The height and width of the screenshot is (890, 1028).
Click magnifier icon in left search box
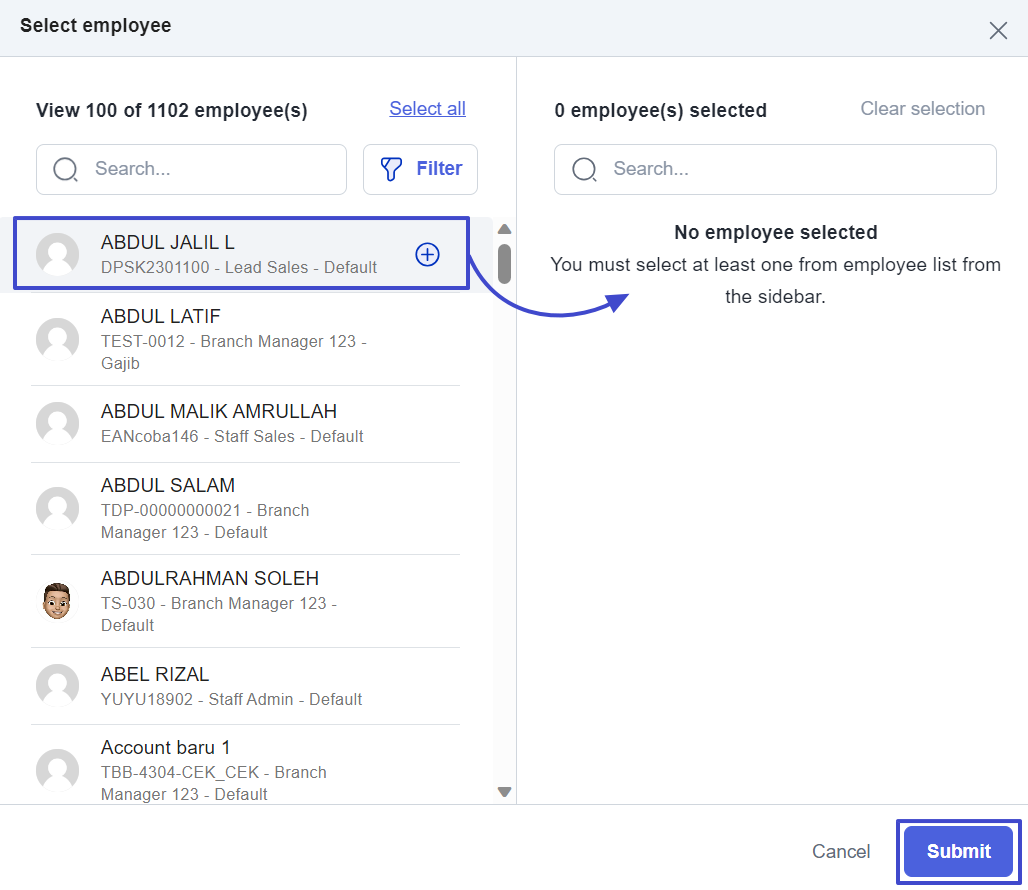pyautogui.click(x=66, y=169)
